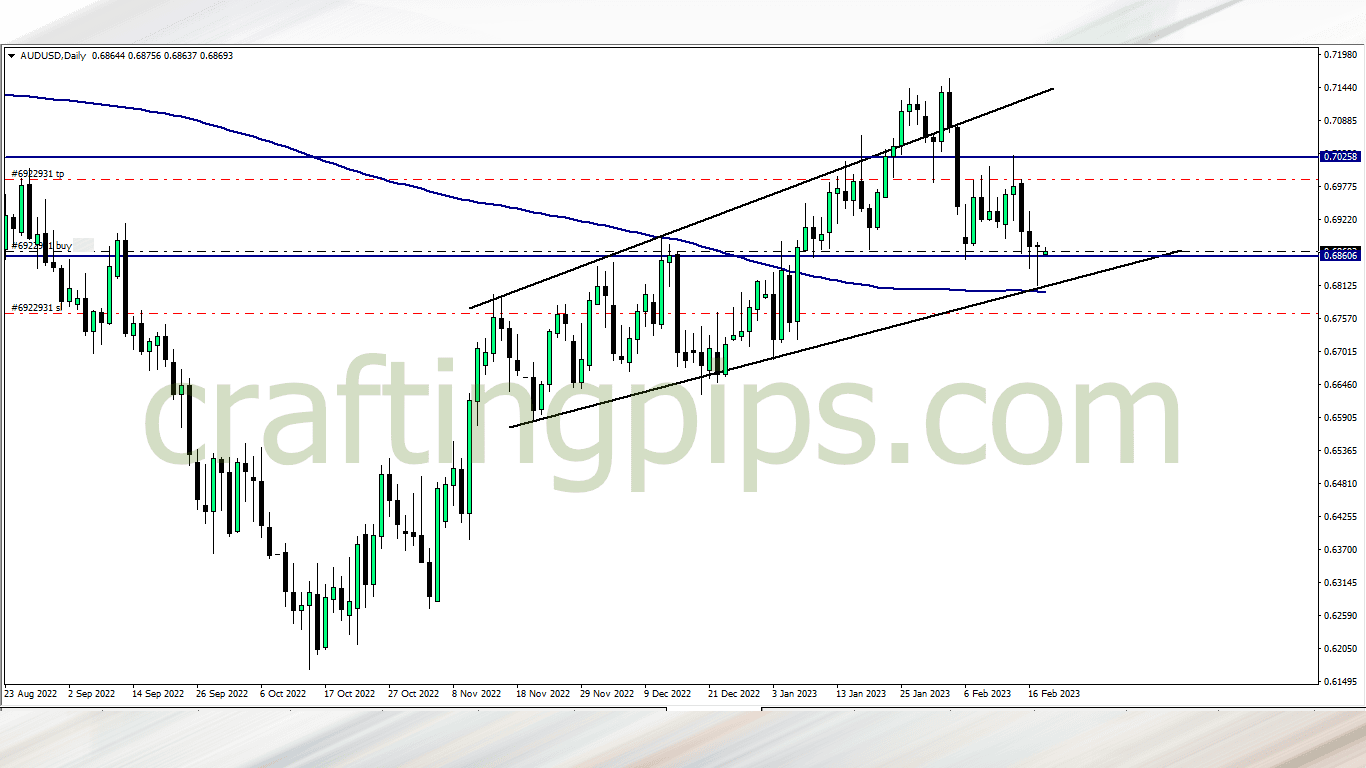Click 0.67015 on the price scale
Image resolution: width=1366 pixels, height=768 pixels.
pos(1340,351)
